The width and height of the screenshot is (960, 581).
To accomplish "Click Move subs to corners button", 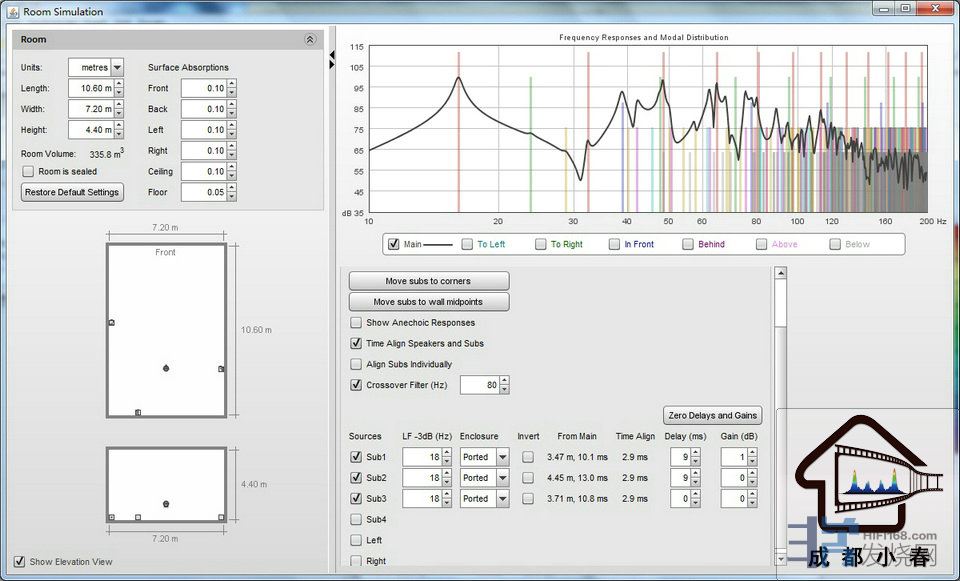I will point(428,281).
